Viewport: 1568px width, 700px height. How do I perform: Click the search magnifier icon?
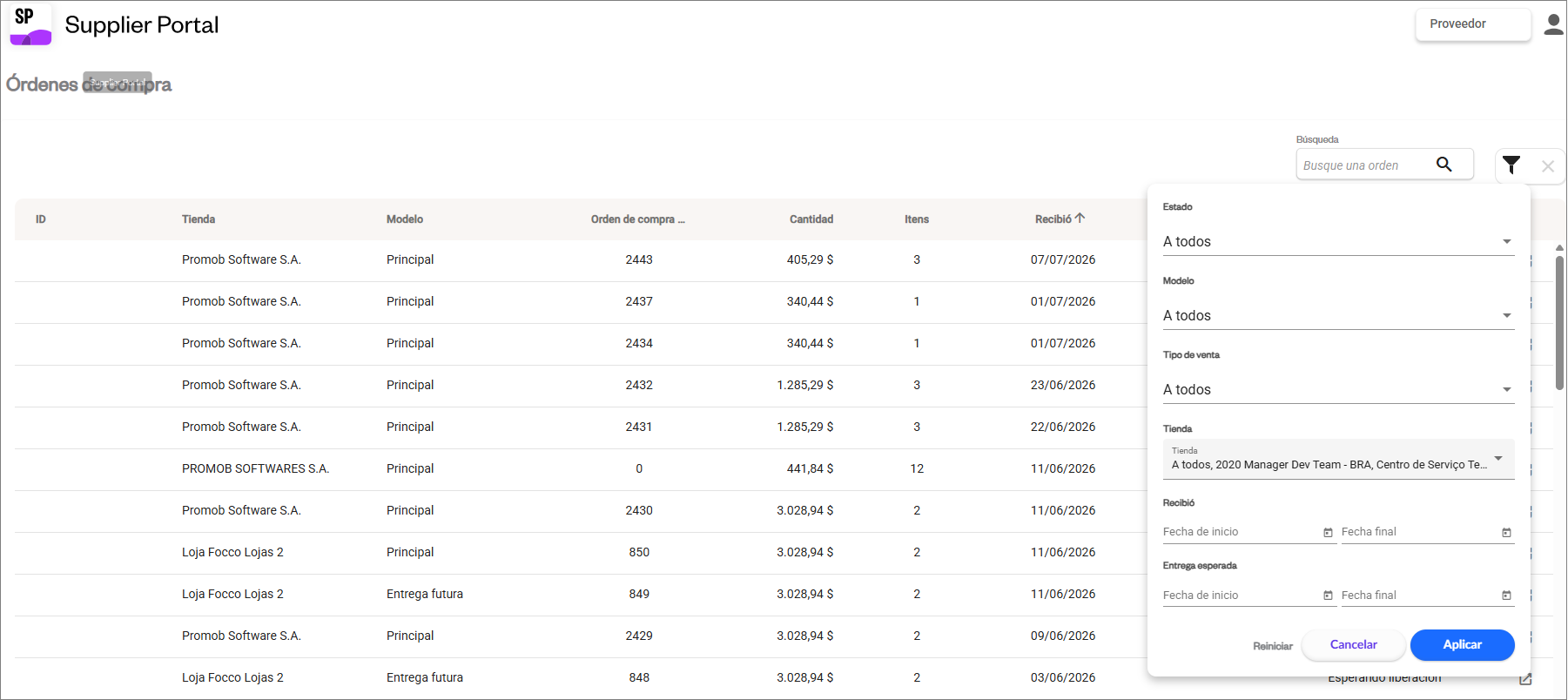1444,164
